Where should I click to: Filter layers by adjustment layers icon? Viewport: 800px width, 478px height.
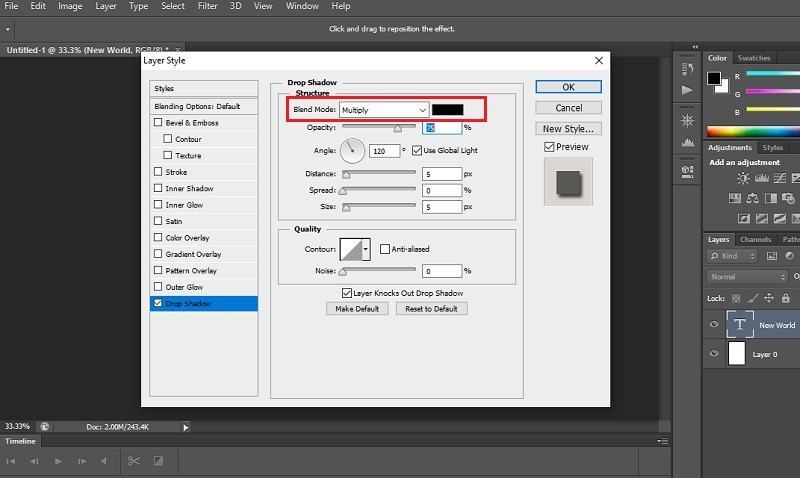(x=789, y=256)
